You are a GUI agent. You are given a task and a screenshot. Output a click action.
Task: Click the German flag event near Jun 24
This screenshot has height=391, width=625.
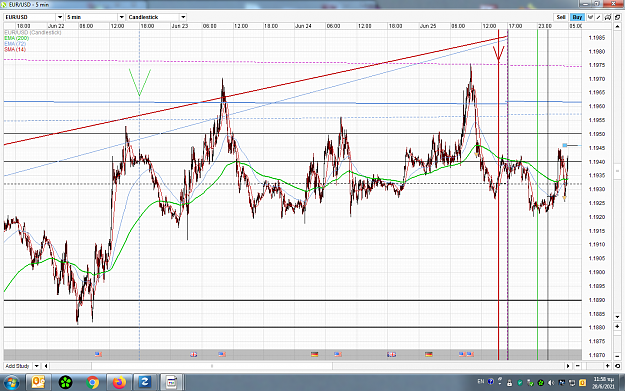pyautogui.click(x=314, y=354)
